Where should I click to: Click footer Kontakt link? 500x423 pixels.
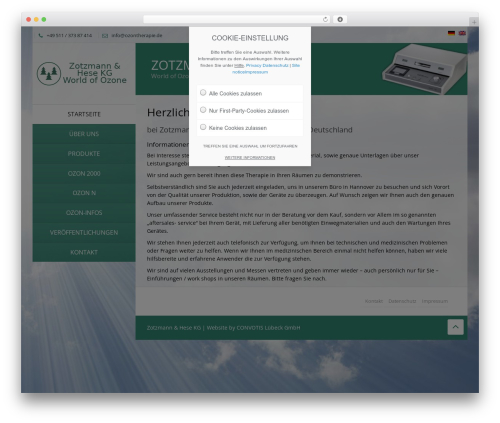(x=374, y=301)
